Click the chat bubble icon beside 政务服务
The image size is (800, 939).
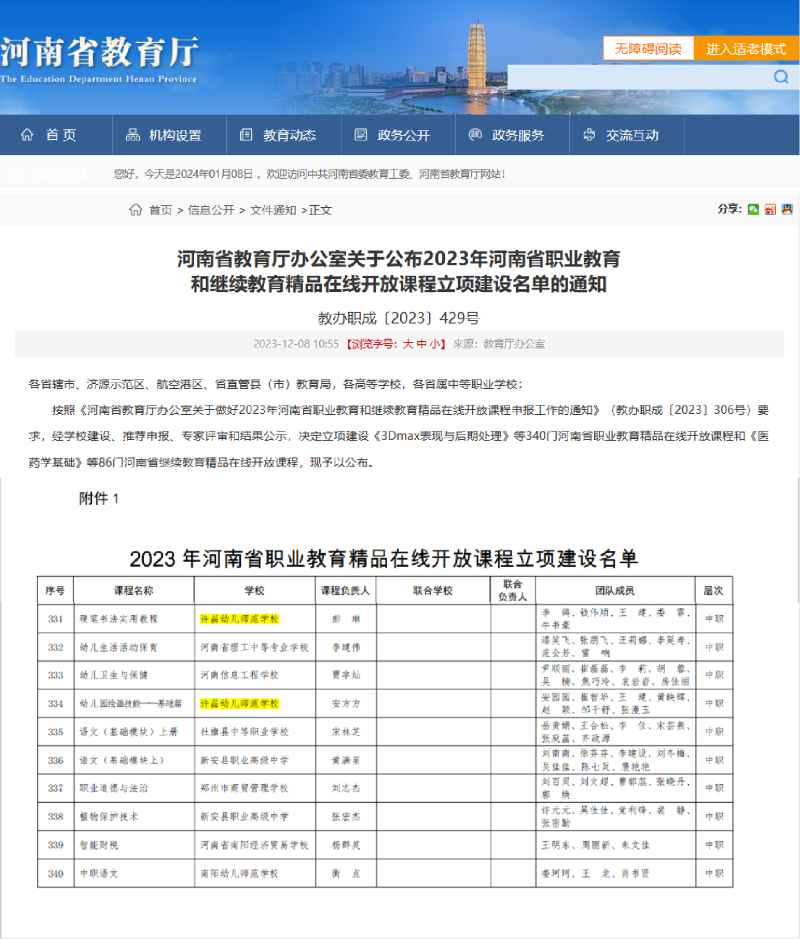click(475, 135)
